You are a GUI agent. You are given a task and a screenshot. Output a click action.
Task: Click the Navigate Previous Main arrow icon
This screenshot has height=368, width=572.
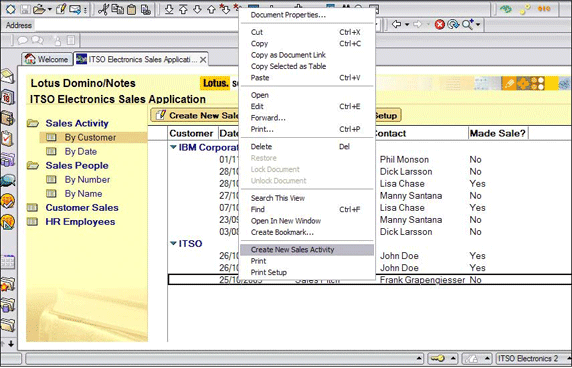[x=183, y=9]
